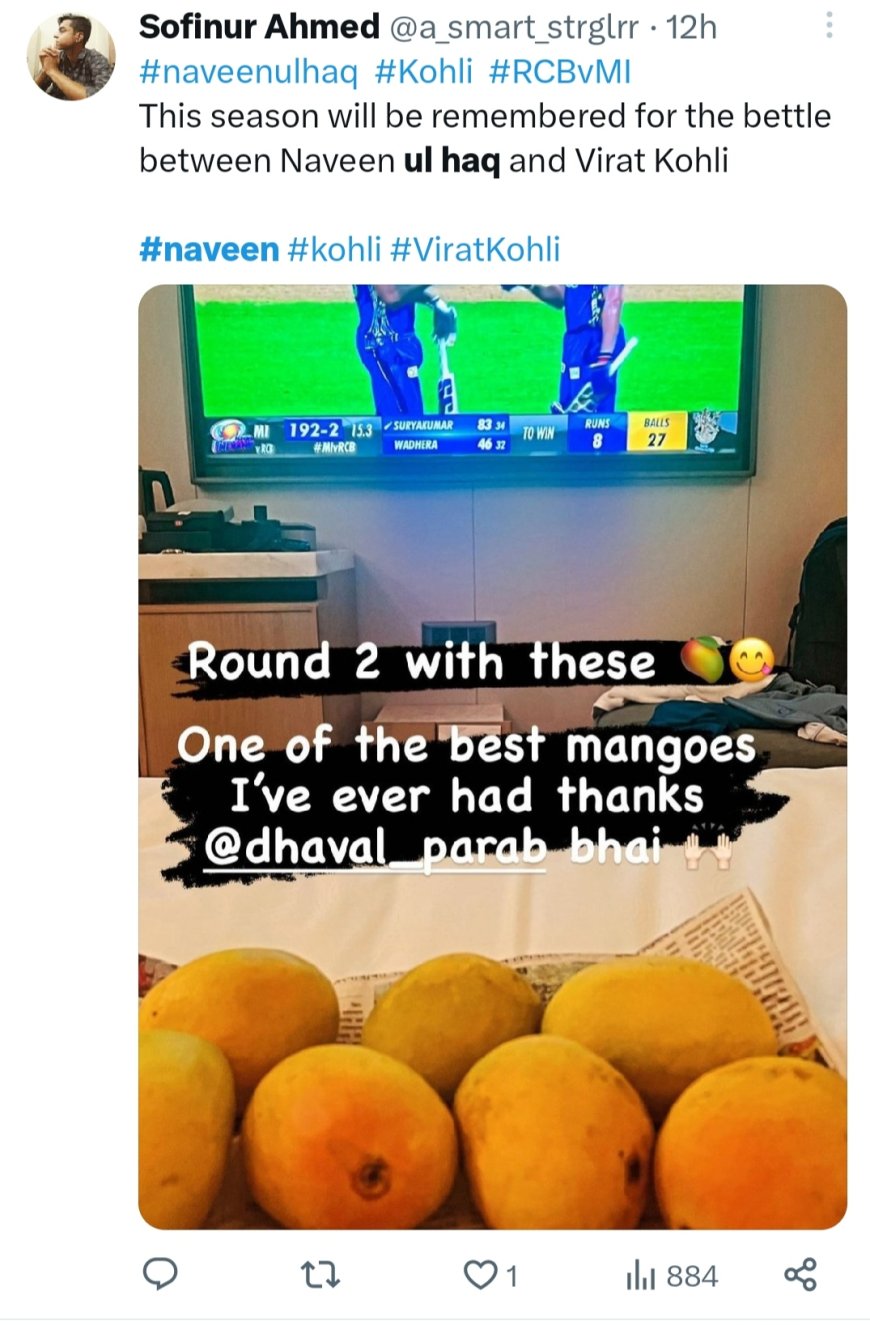This screenshot has width=870, height=1325.
Task: View tweet analytics showing 884
Action: pos(671,1275)
